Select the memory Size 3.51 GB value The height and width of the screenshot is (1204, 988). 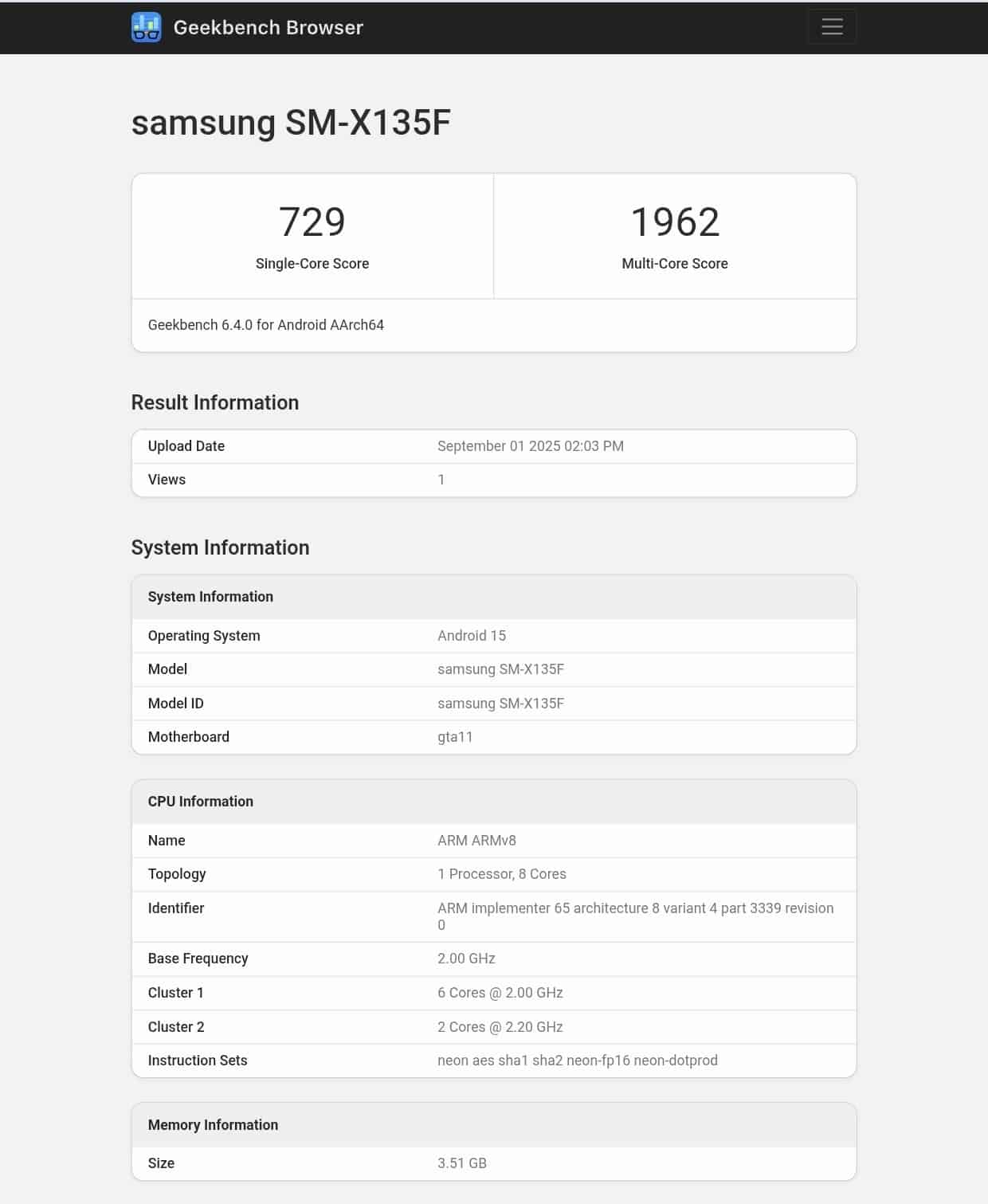(x=463, y=1163)
